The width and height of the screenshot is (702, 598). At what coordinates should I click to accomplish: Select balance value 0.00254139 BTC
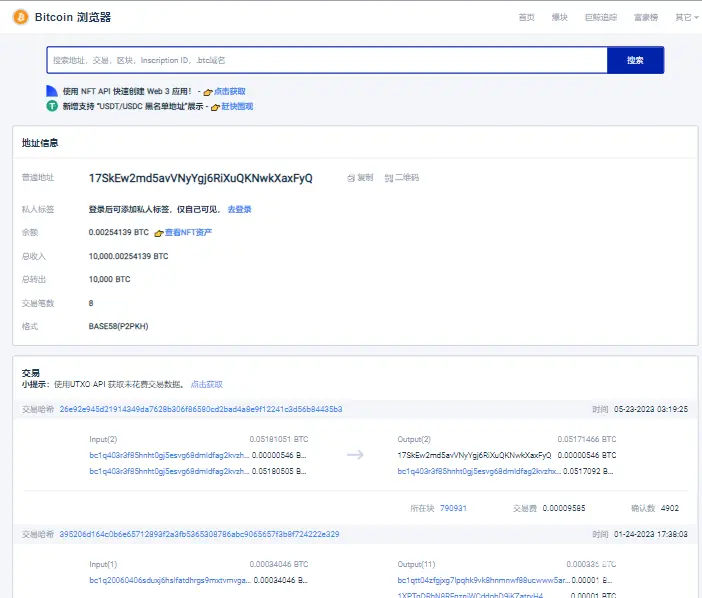click(119, 232)
